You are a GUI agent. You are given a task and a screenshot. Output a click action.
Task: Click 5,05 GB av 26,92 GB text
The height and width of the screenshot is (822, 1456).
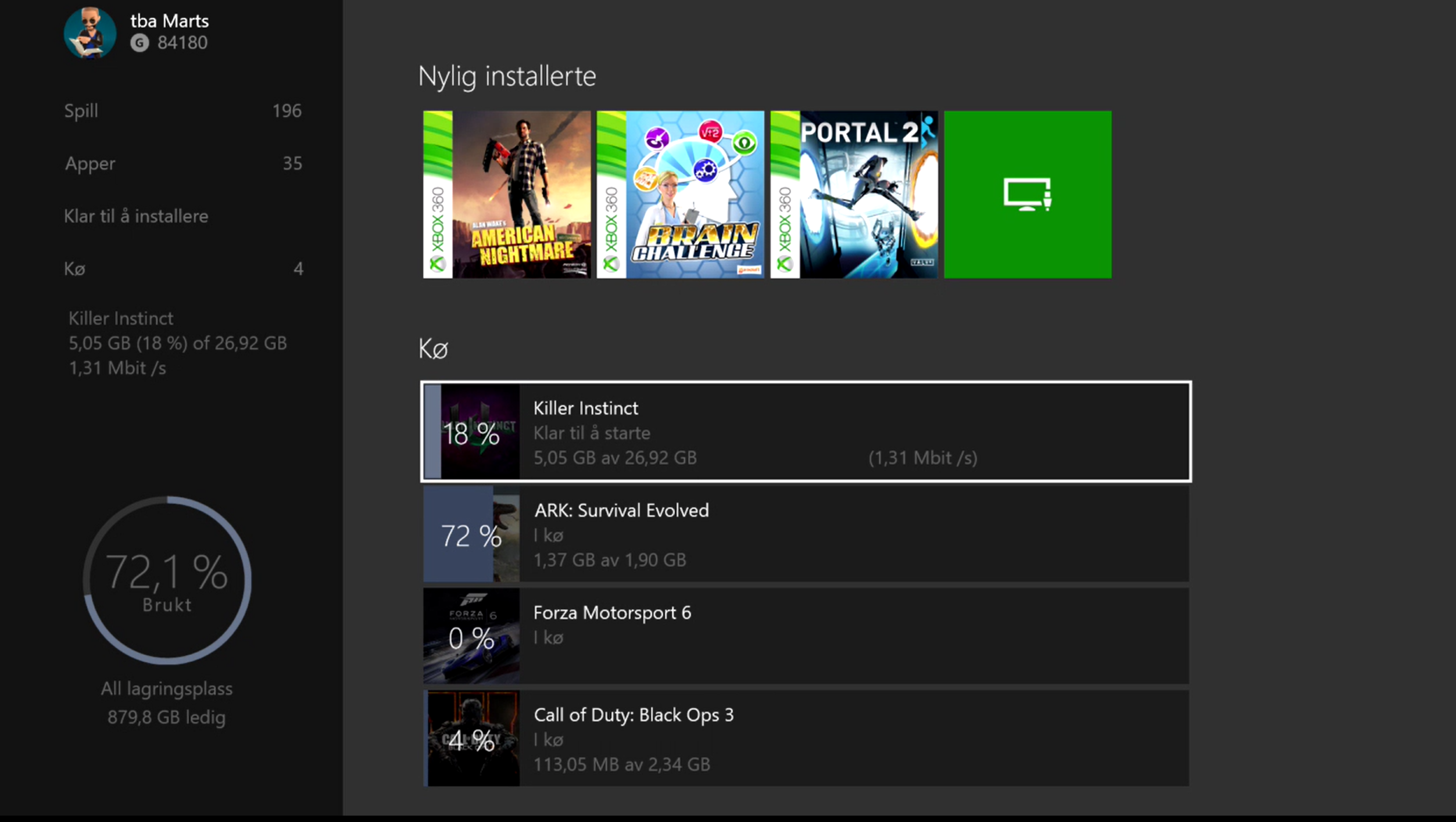(615, 458)
